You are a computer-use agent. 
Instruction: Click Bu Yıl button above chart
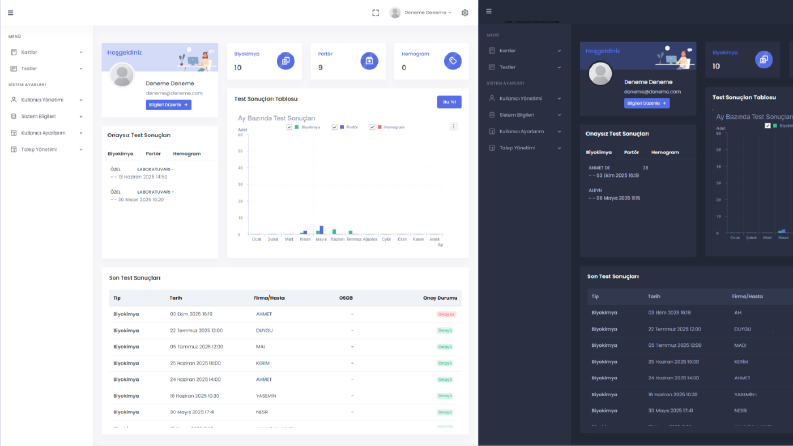click(449, 102)
